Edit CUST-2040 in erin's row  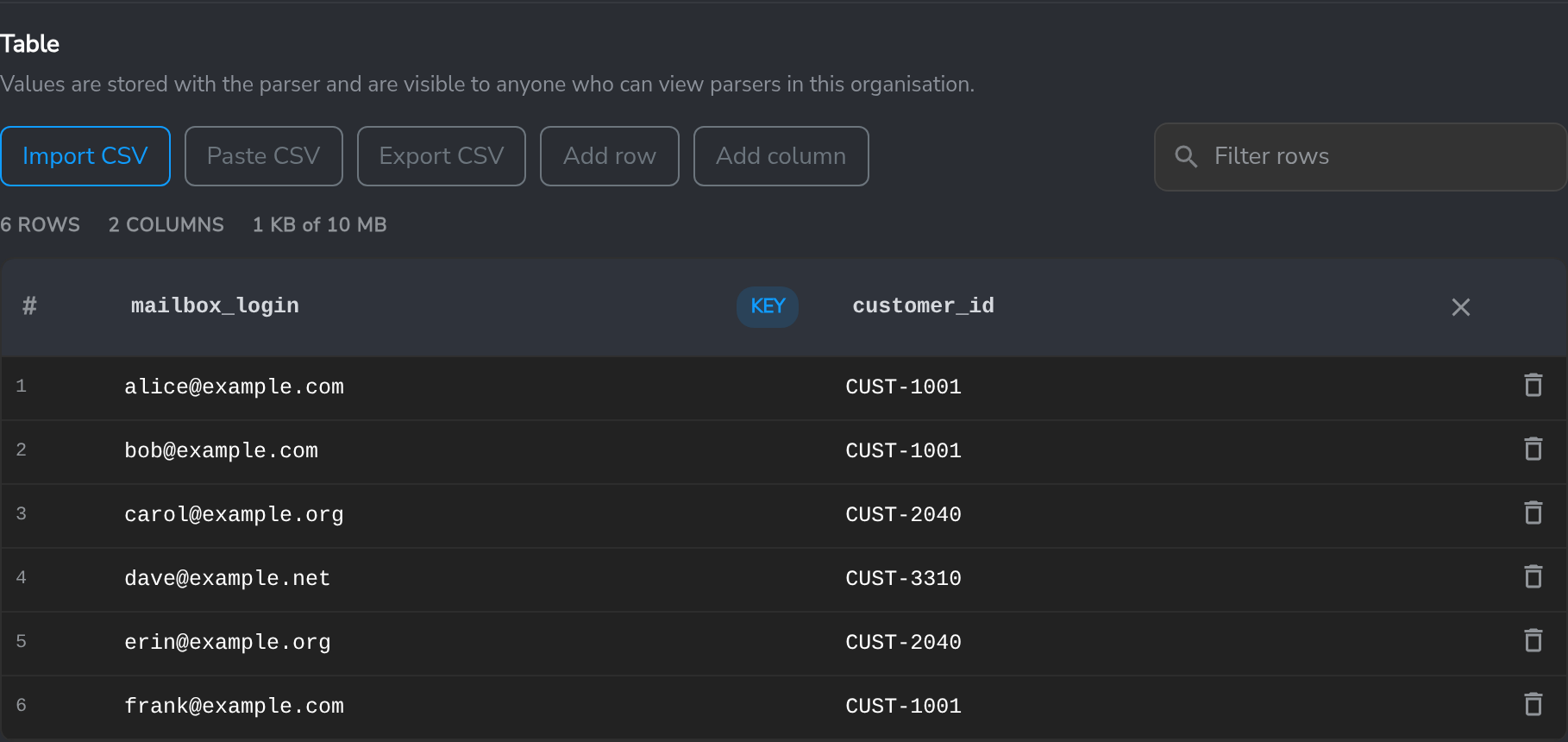click(x=903, y=642)
